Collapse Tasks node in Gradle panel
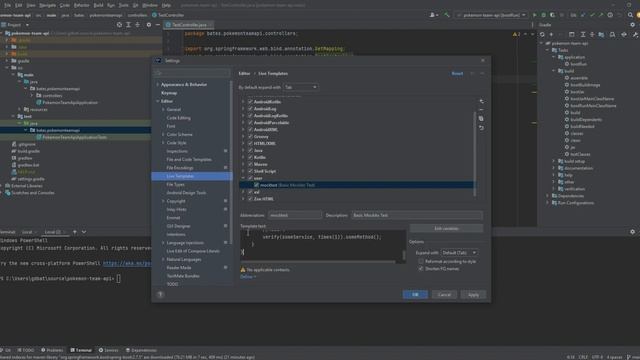Image resolution: width=640 pixels, height=360 pixels. point(548,50)
